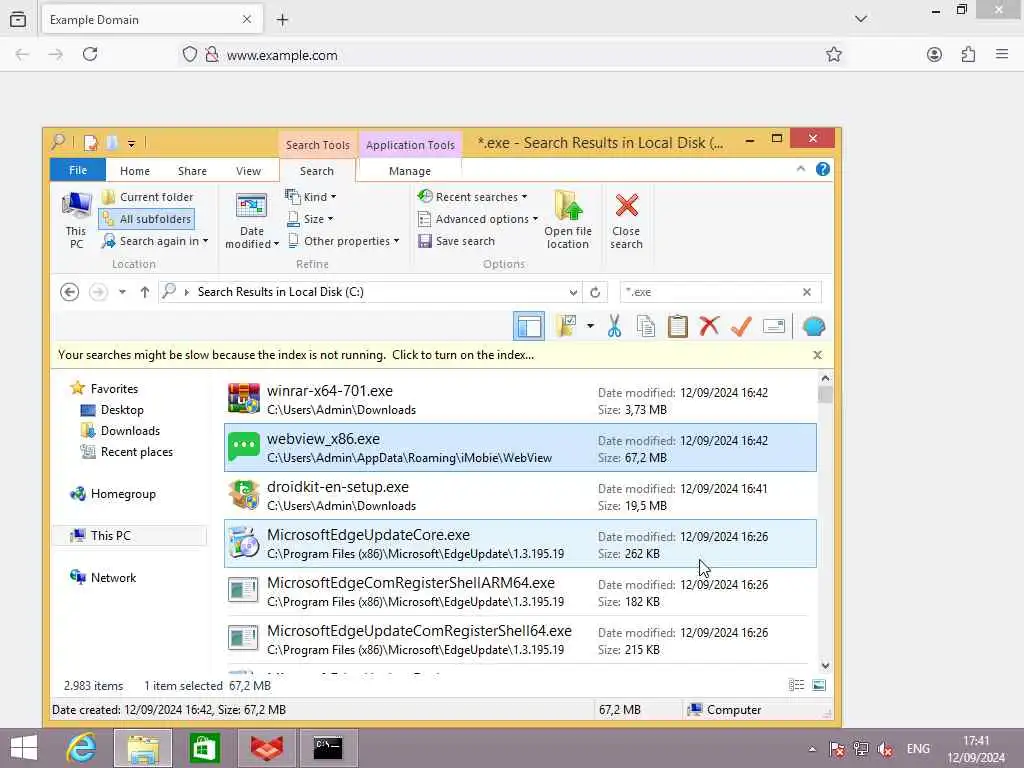Open Date modified filter dropdown
Image resolution: width=1024 pixels, height=768 pixels.
251,220
